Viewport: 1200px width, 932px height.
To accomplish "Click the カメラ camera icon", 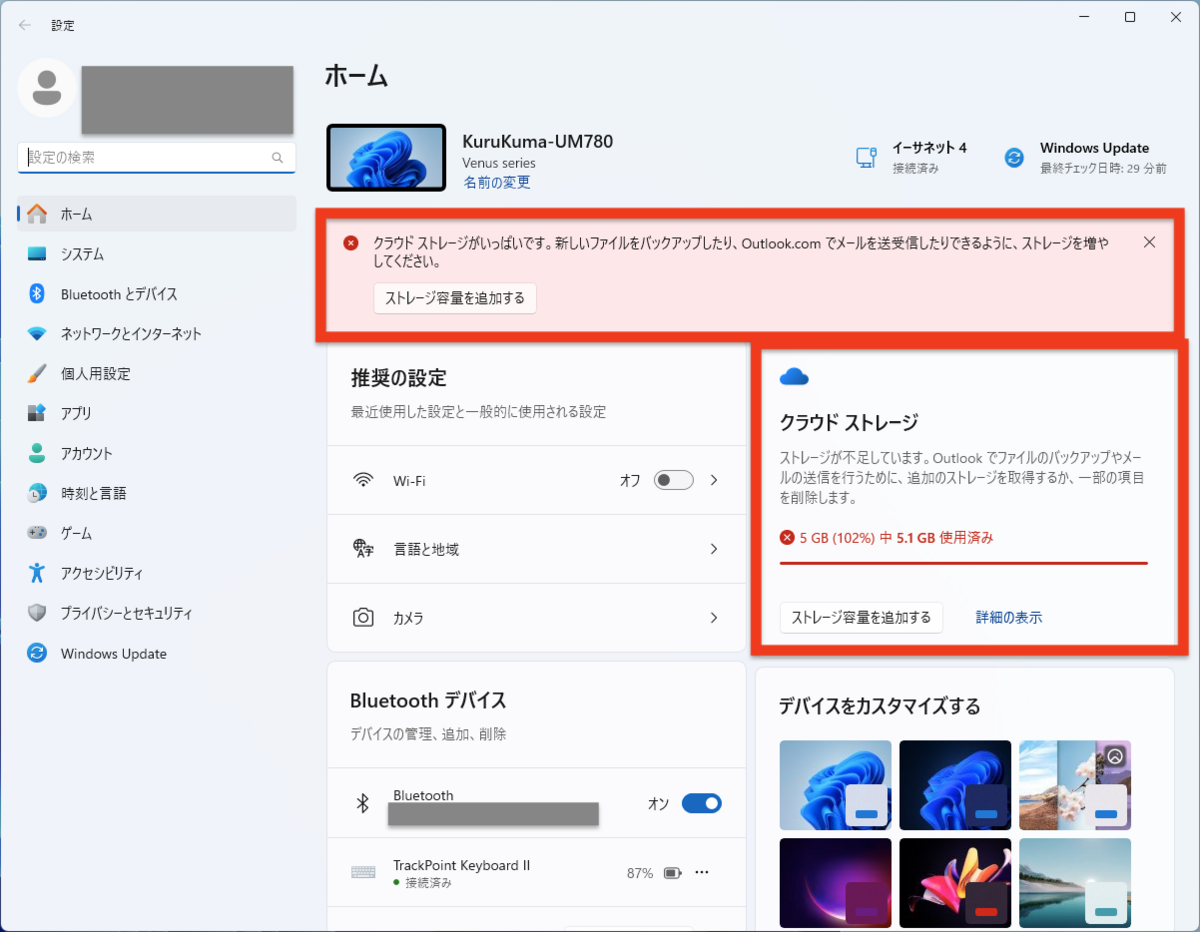I will (363, 618).
